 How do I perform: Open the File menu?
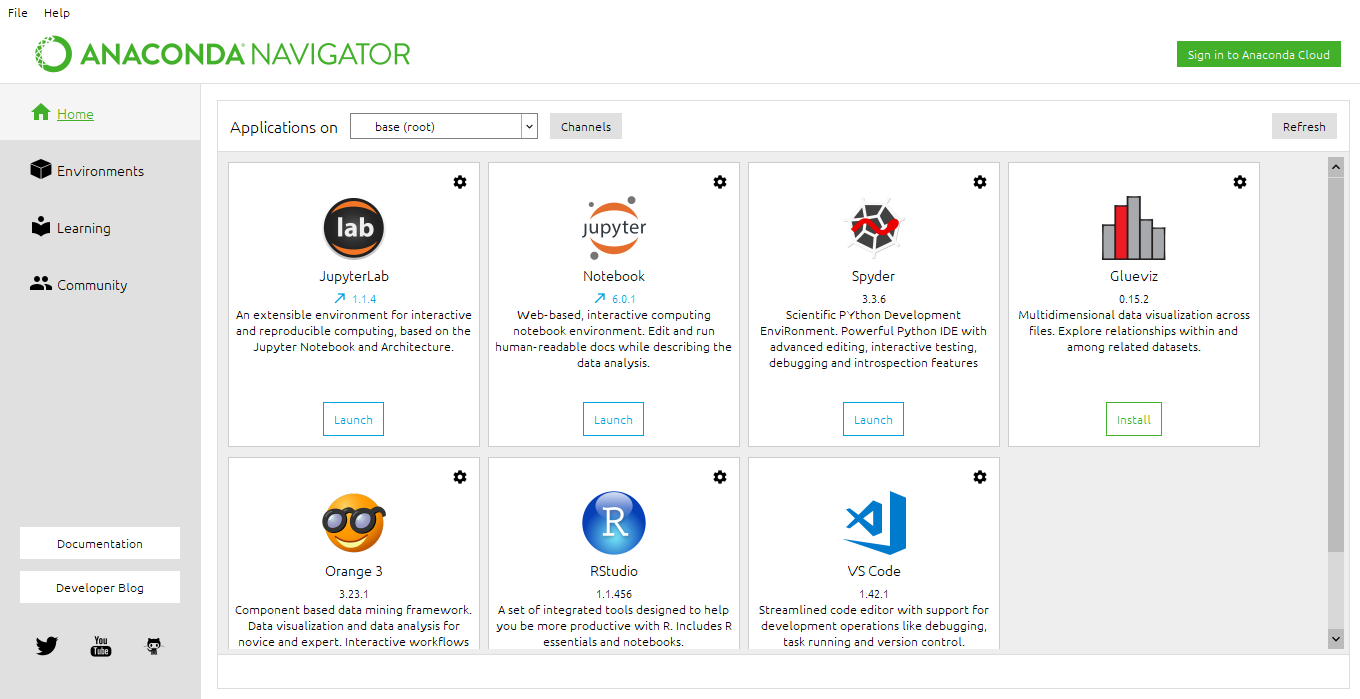click(x=18, y=13)
